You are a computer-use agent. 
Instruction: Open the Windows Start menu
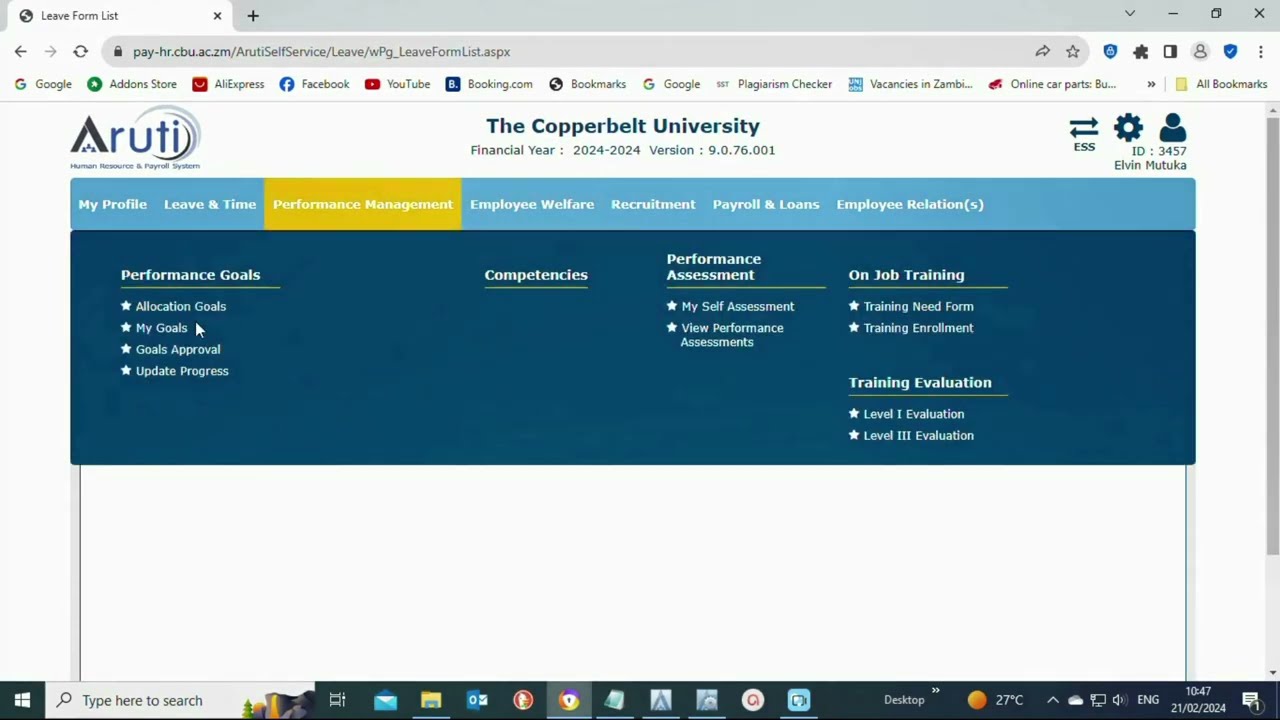point(22,700)
